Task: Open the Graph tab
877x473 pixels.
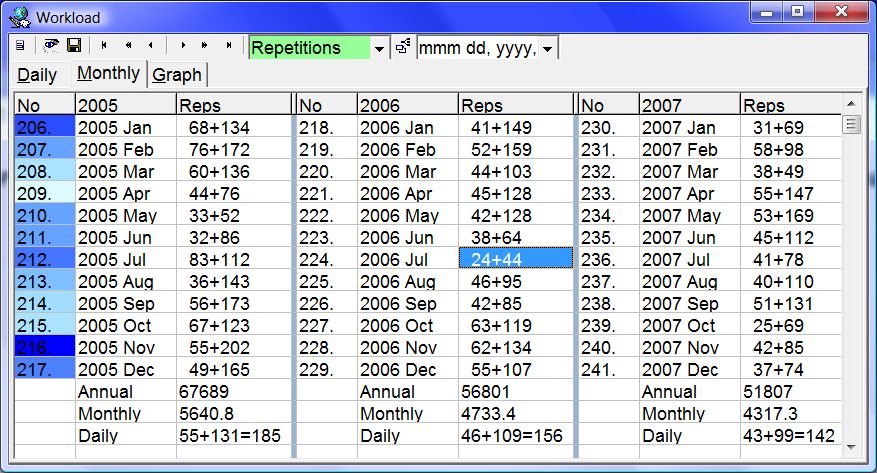Action: point(177,75)
